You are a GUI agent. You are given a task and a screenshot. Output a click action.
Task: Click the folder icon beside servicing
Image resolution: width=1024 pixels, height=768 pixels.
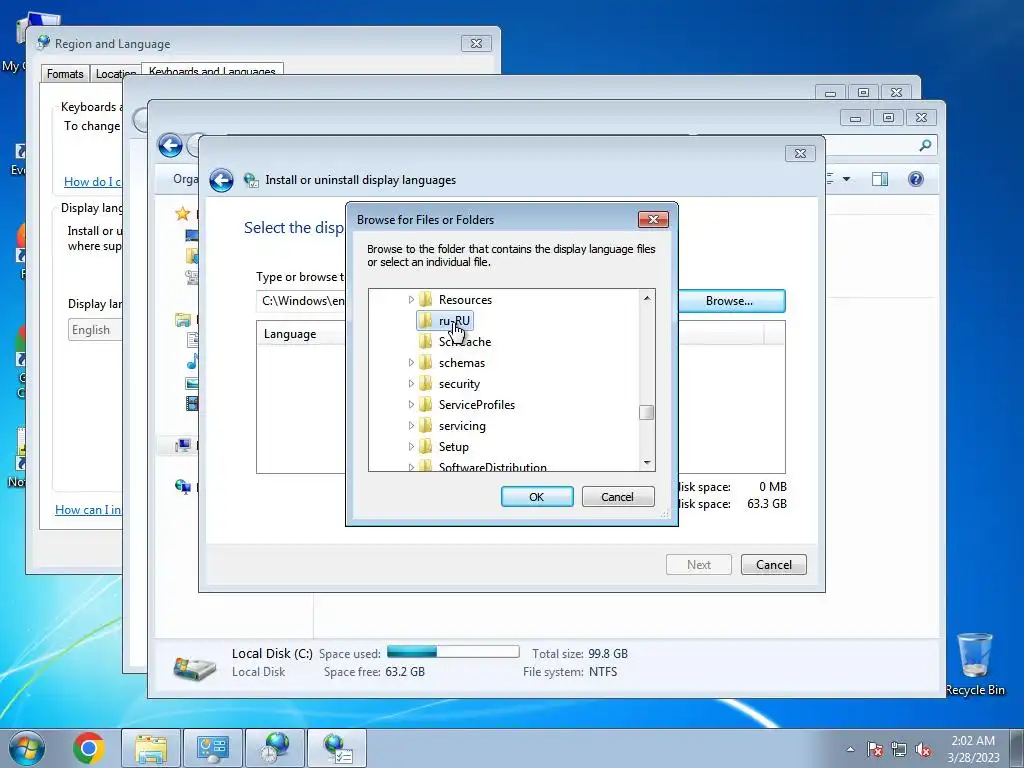pos(426,425)
